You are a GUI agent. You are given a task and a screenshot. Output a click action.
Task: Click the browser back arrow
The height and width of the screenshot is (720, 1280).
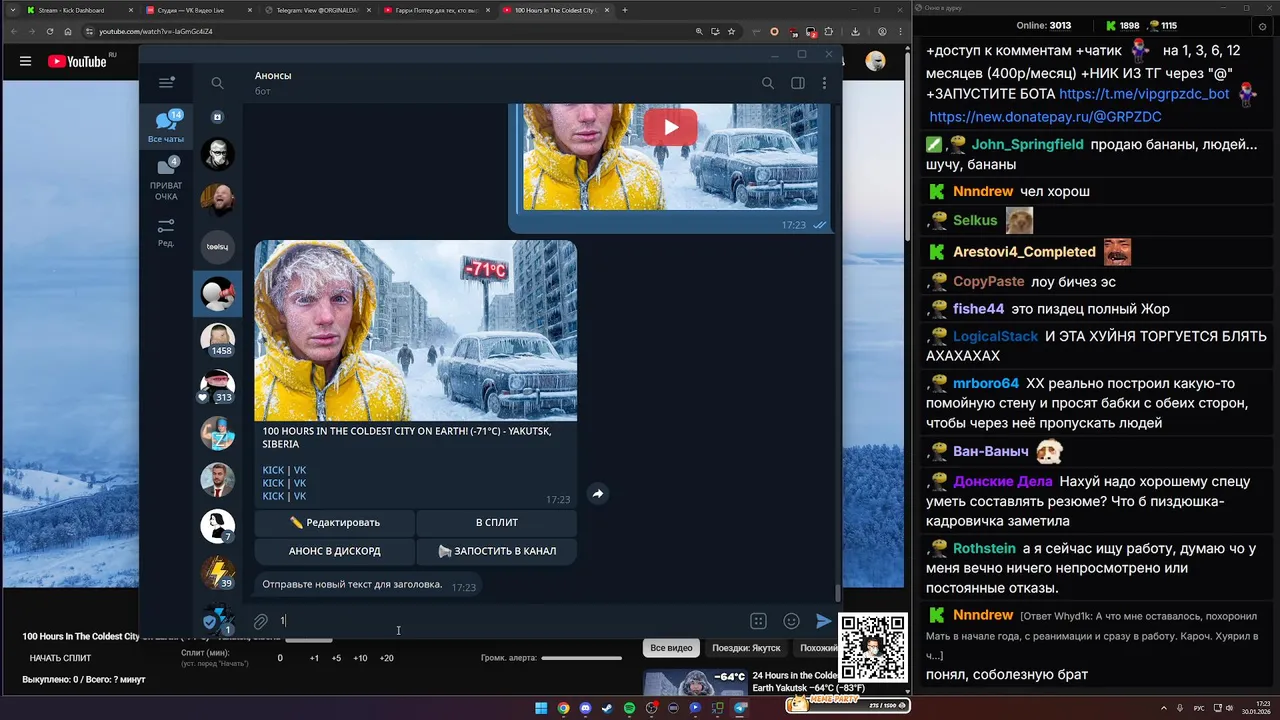pos(14,31)
